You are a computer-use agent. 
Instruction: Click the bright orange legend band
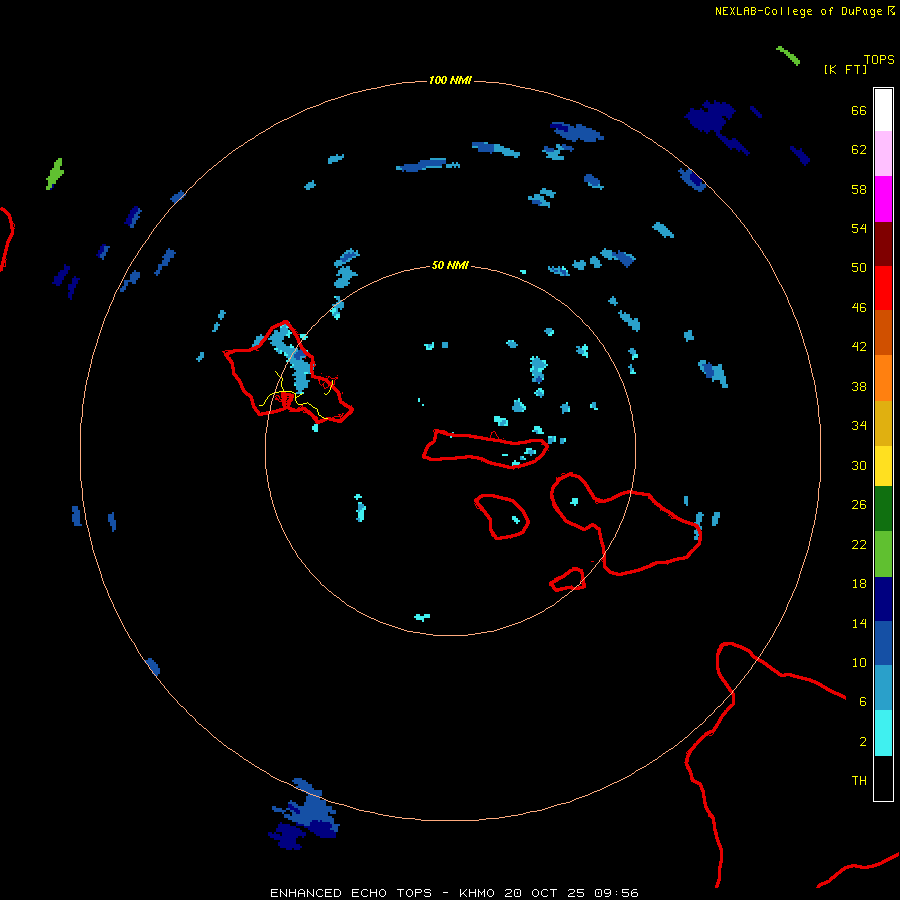click(x=883, y=378)
